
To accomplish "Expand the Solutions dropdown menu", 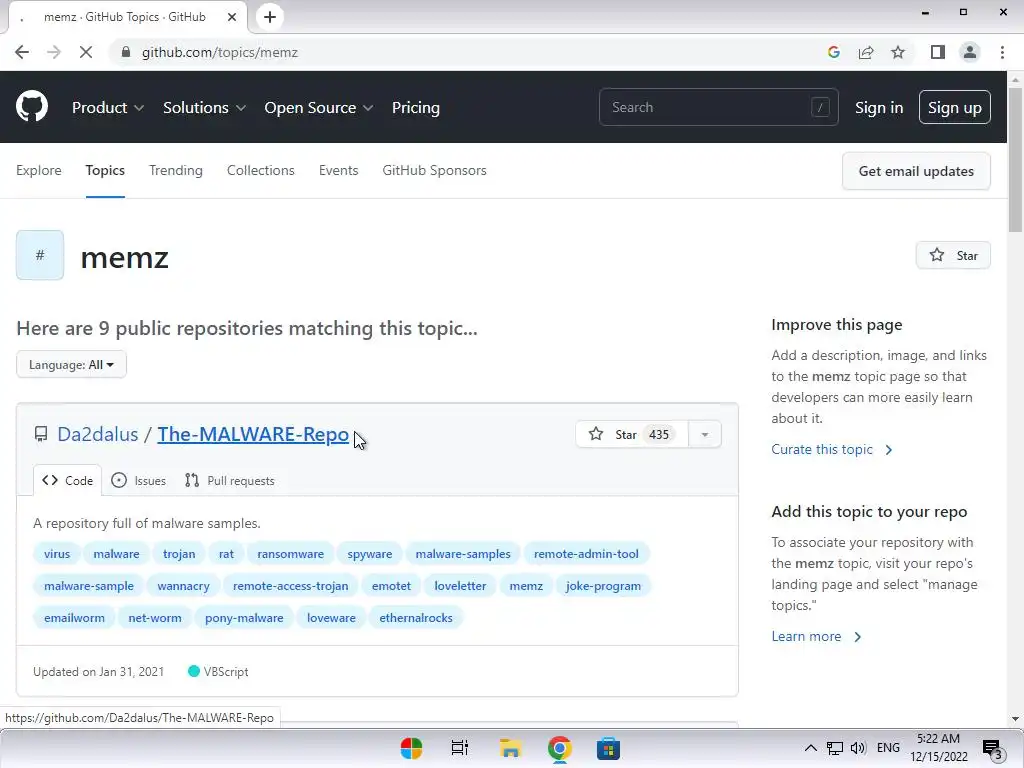I will pyautogui.click(x=204, y=107).
